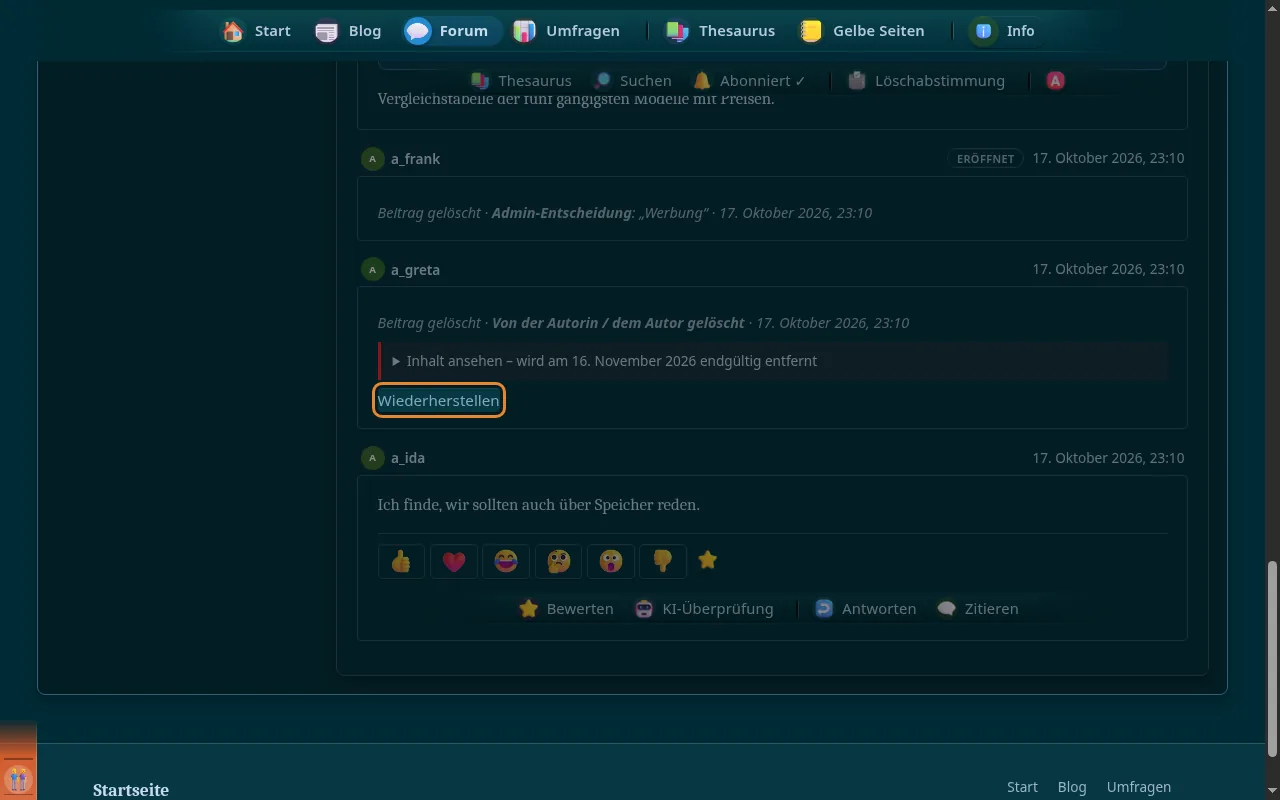
Task: Click the timestamp on a_ida's post
Action: tap(1108, 458)
